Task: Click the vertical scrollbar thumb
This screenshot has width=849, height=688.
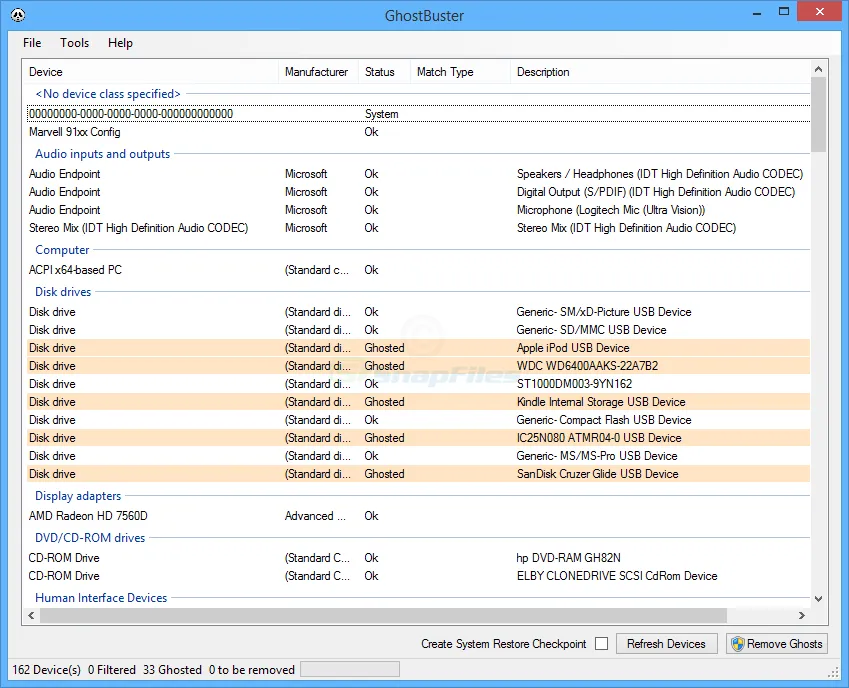Action: [818, 114]
